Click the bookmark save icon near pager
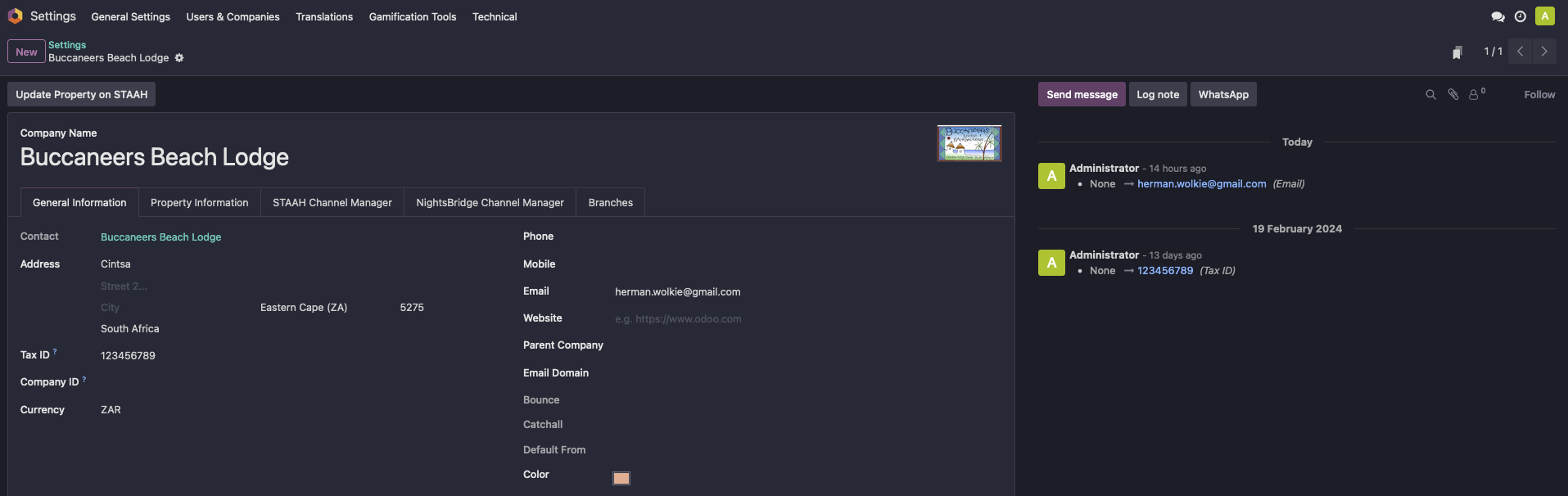The image size is (1568, 496). [x=1457, y=52]
